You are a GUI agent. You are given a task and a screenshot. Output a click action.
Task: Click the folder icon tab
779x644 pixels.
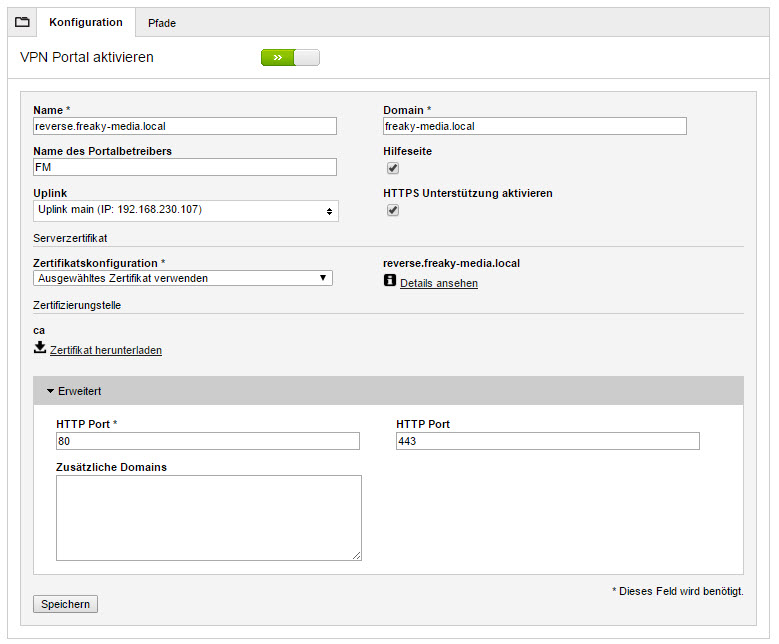click(x=22, y=22)
